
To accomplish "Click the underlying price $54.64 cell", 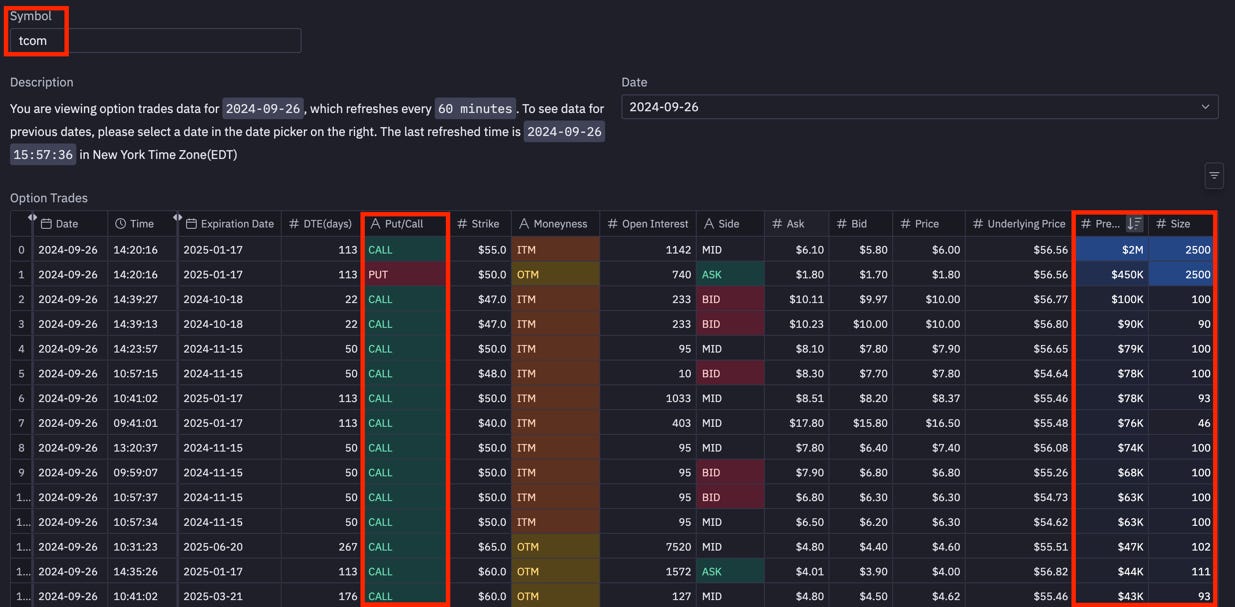I will tap(1019, 374).
